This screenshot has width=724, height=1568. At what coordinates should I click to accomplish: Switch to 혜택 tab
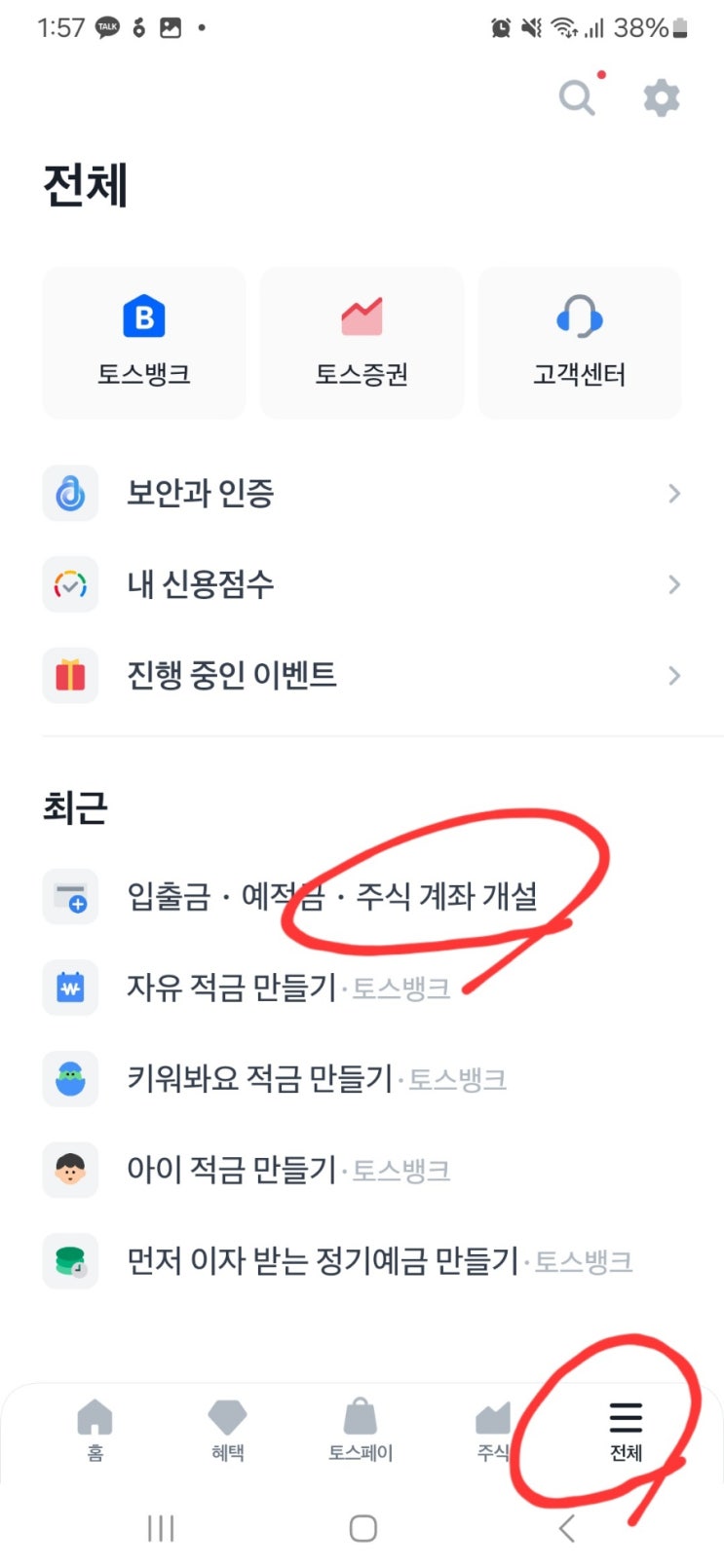point(228,1430)
